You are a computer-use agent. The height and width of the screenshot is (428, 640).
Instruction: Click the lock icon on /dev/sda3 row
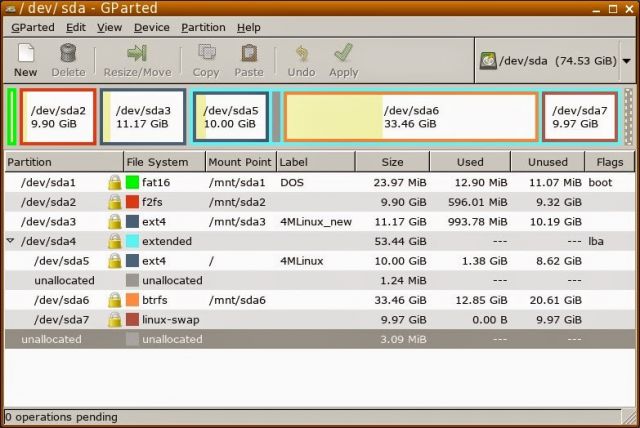click(x=115, y=222)
